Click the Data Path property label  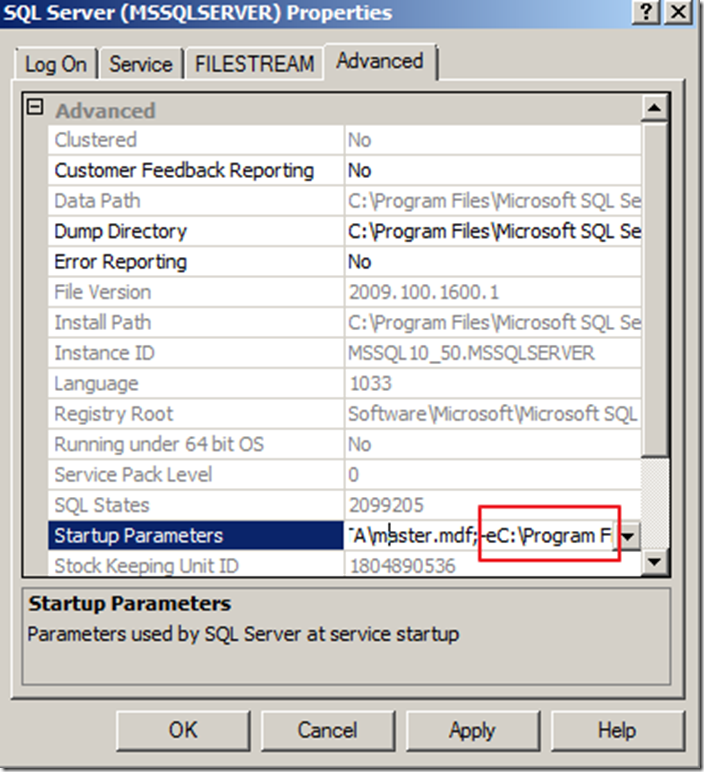pyautogui.click(x=97, y=201)
